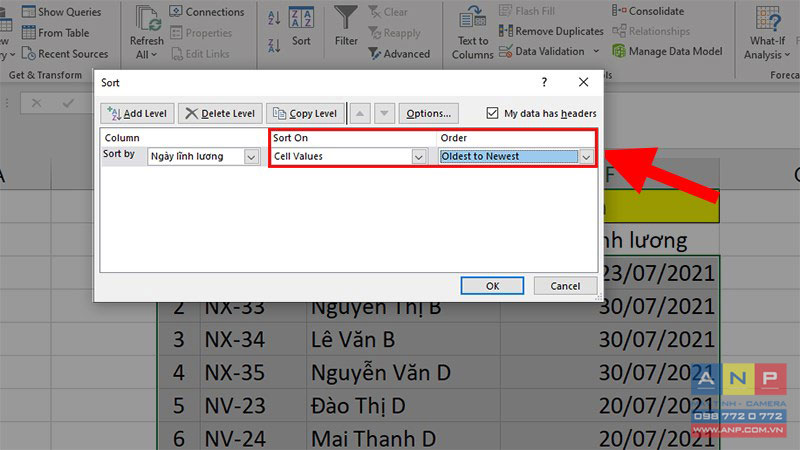Click Edit Links in the ribbon
The height and width of the screenshot is (450, 800).
coord(200,54)
